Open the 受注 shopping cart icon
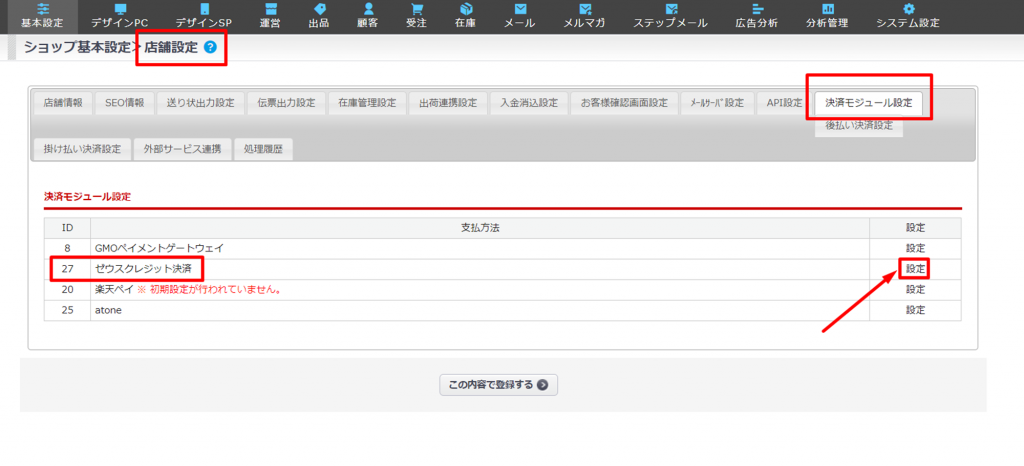The width and height of the screenshot is (1024, 466). (x=417, y=9)
